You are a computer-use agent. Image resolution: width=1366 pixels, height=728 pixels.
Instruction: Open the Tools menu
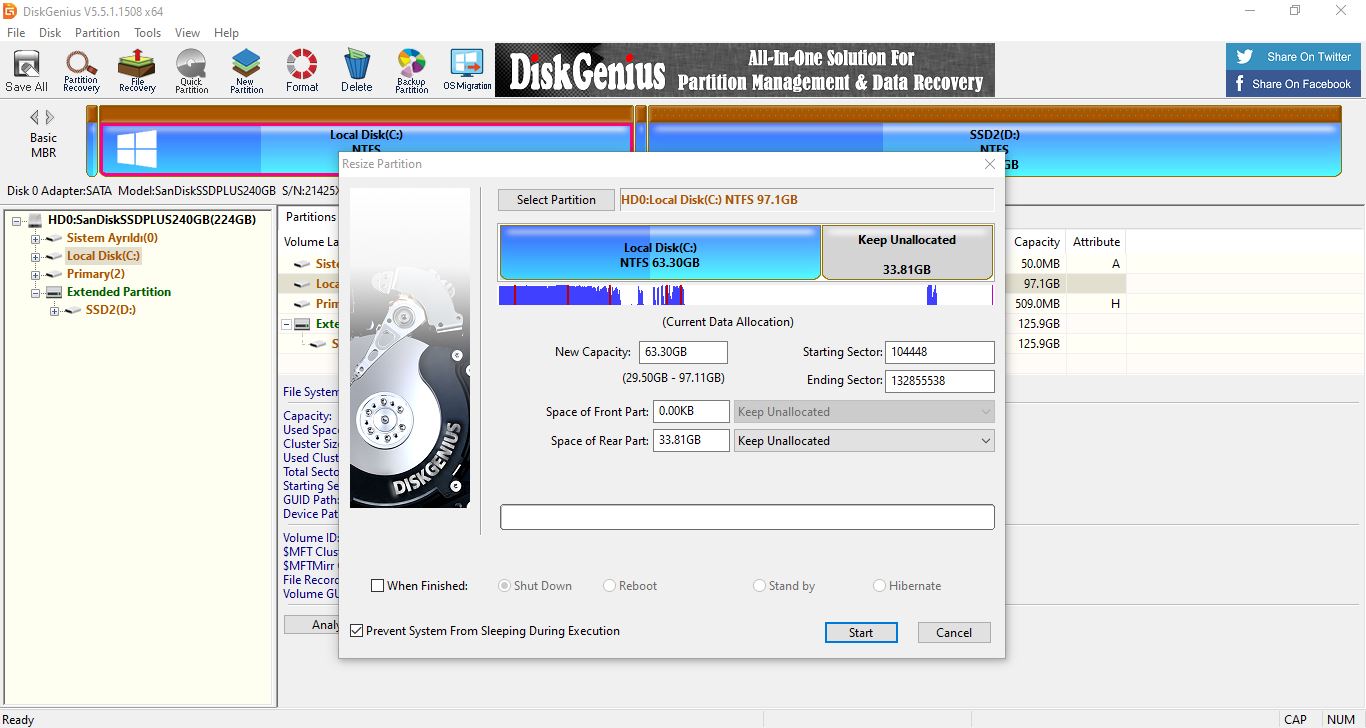pos(147,33)
